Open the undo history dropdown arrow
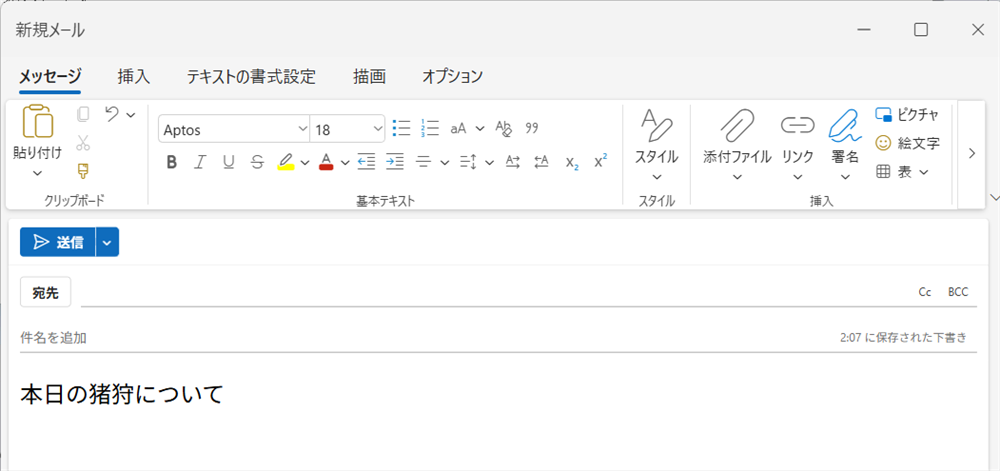The image size is (1000, 471). point(131,115)
